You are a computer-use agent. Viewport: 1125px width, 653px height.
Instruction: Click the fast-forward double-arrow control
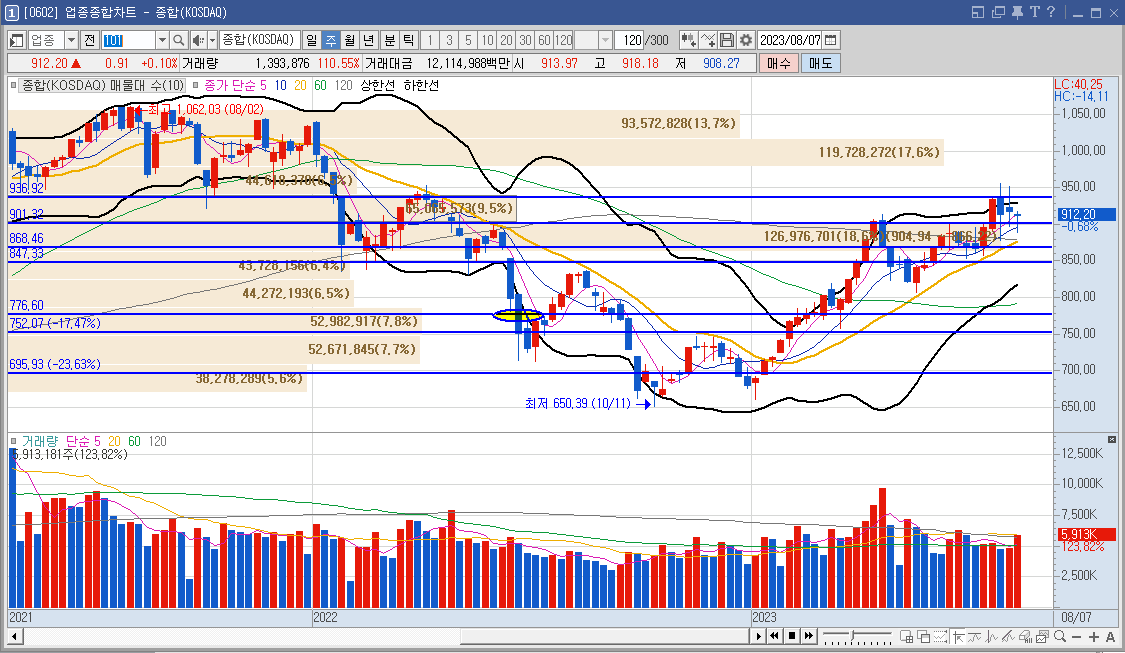pos(809,636)
